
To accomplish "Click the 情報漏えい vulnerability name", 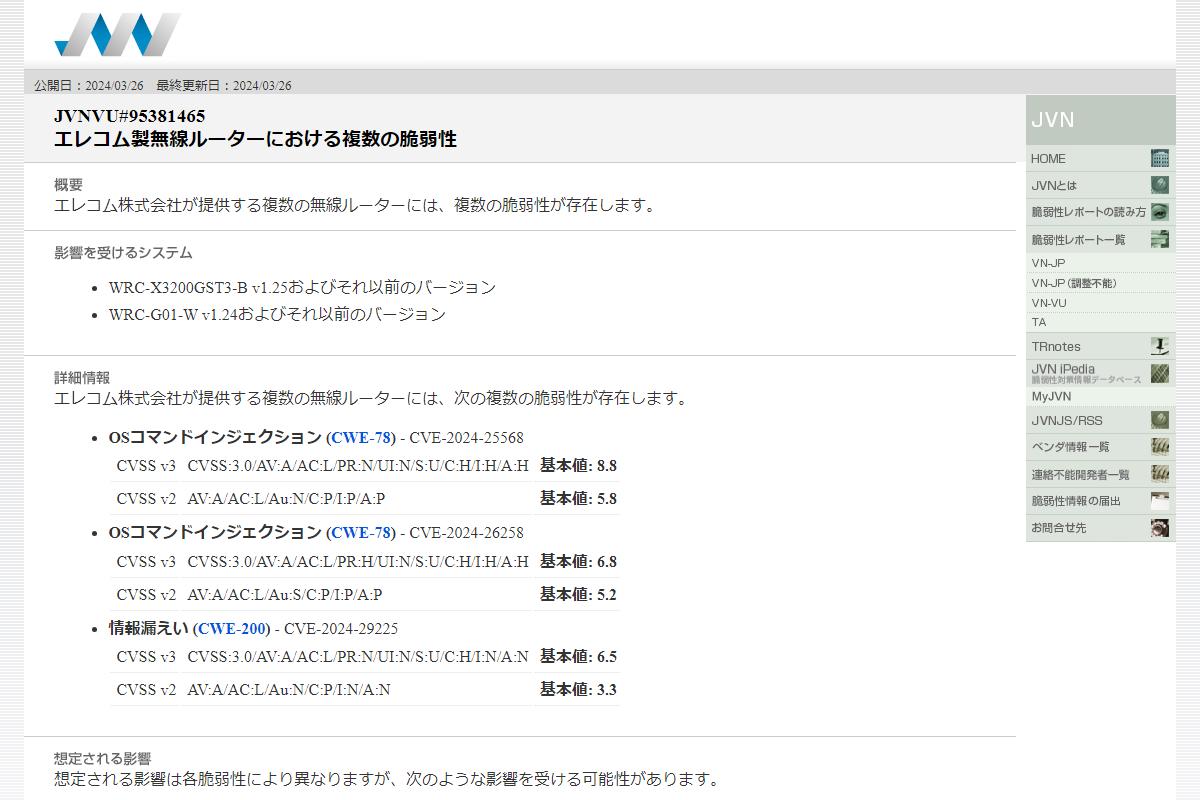I will tap(149, 629).
